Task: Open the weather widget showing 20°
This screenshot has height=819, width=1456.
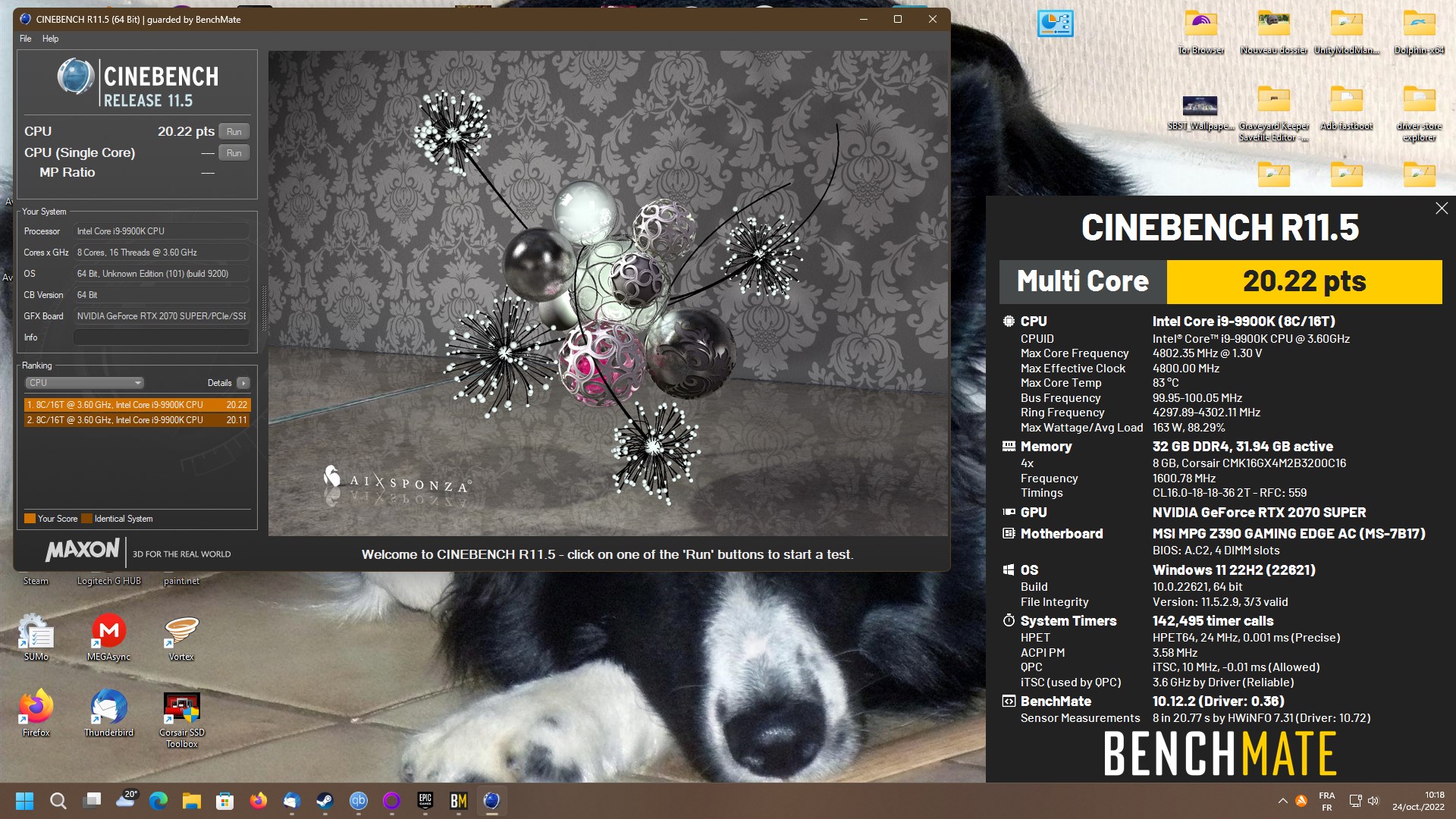Action: 127,799
